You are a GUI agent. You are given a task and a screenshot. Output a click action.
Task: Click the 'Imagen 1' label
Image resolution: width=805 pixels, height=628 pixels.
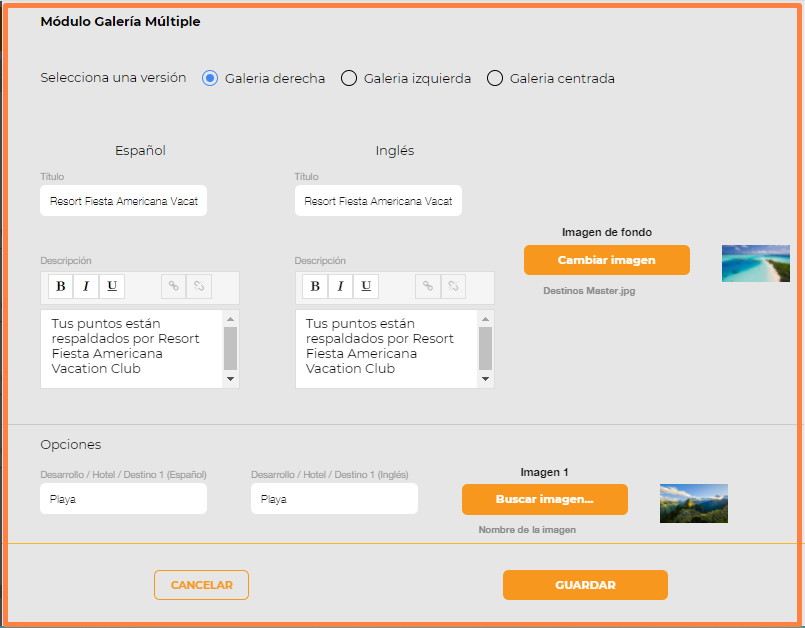point(544,472)
